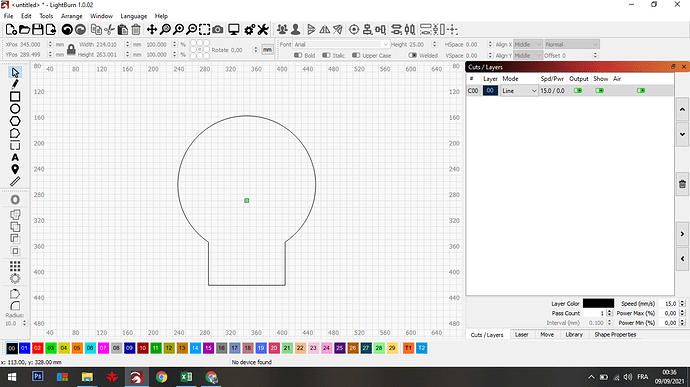Choose the Polygon shape tool
The image size is (690, 387).
(15, 121)
